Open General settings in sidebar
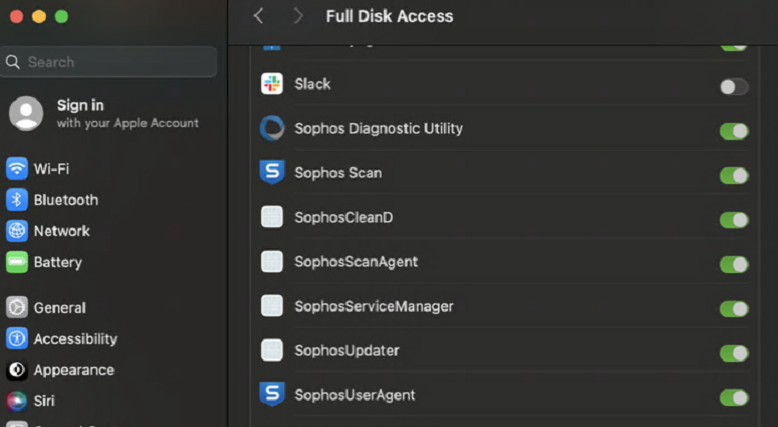The image size is (778, 427). [59, 308]
